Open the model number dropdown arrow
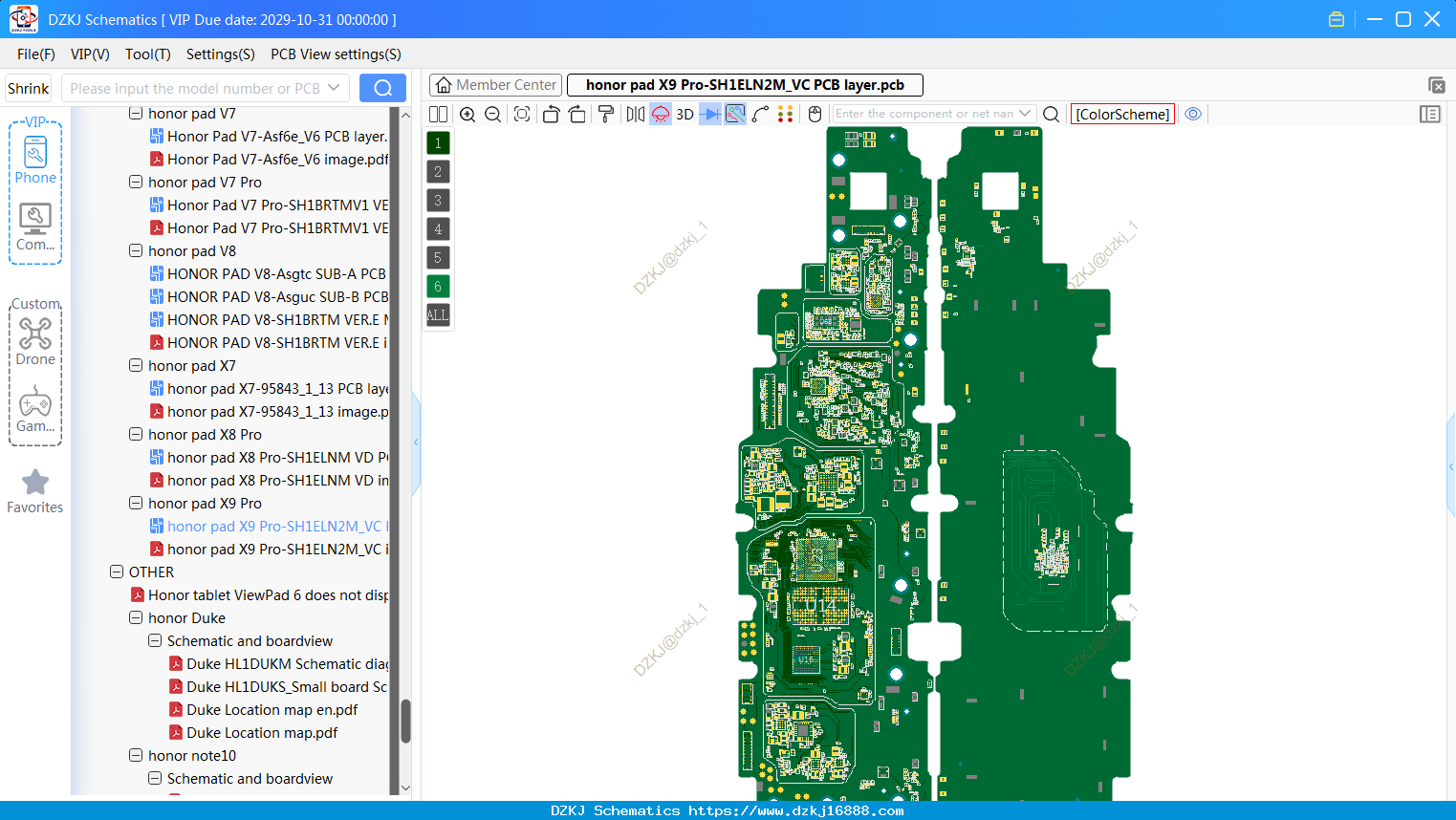This screenshot has width=1456, height=820. 335,88
